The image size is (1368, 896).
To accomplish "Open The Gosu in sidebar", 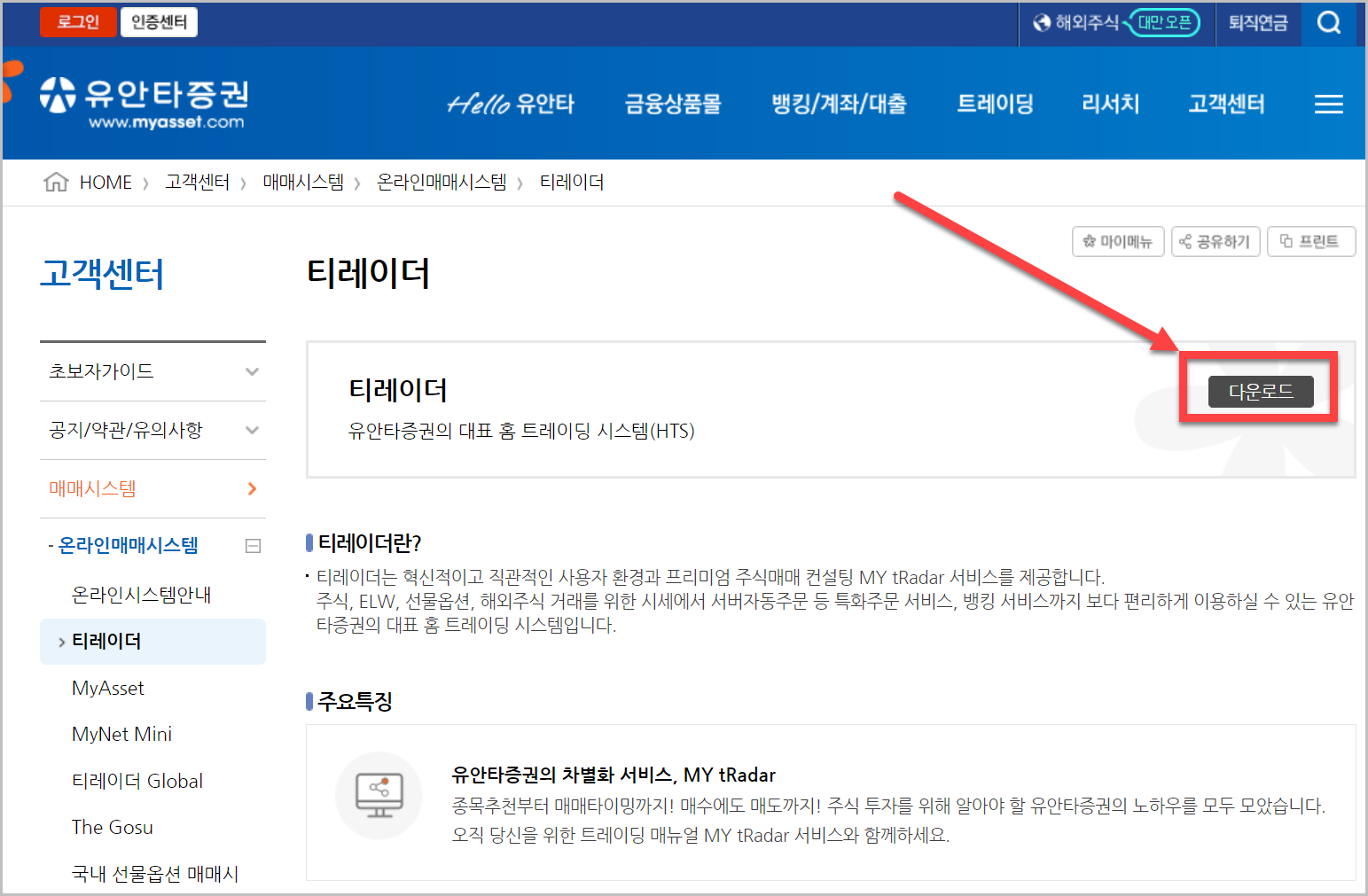I will 112,827.
